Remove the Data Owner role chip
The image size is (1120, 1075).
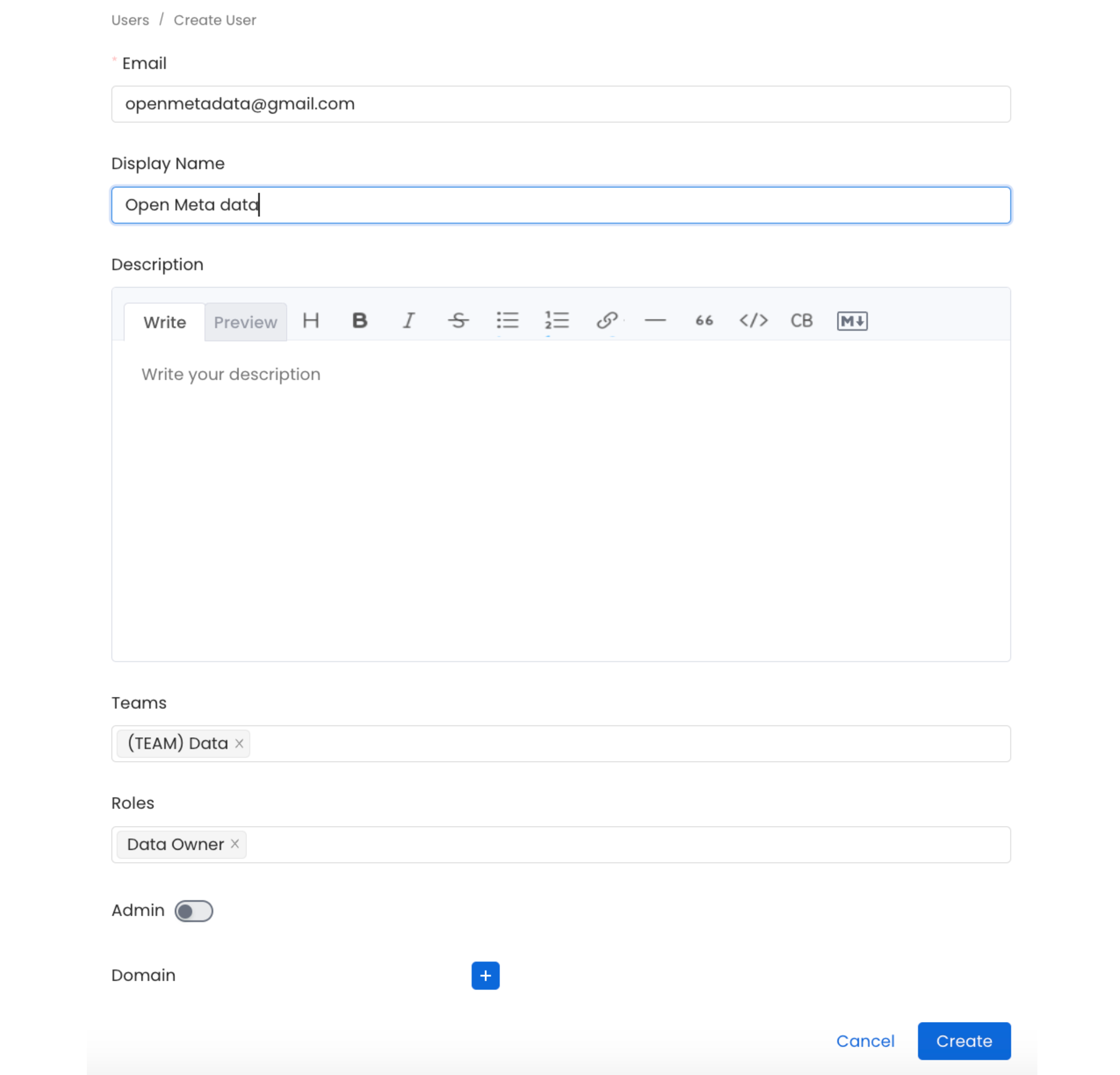coord(234,844)
